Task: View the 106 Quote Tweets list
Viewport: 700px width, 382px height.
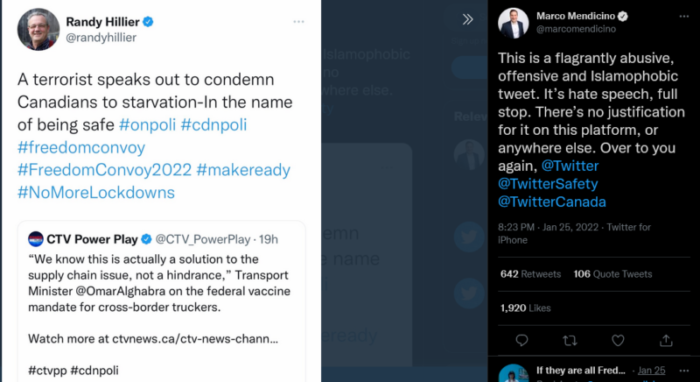Action: pos(613,274)
